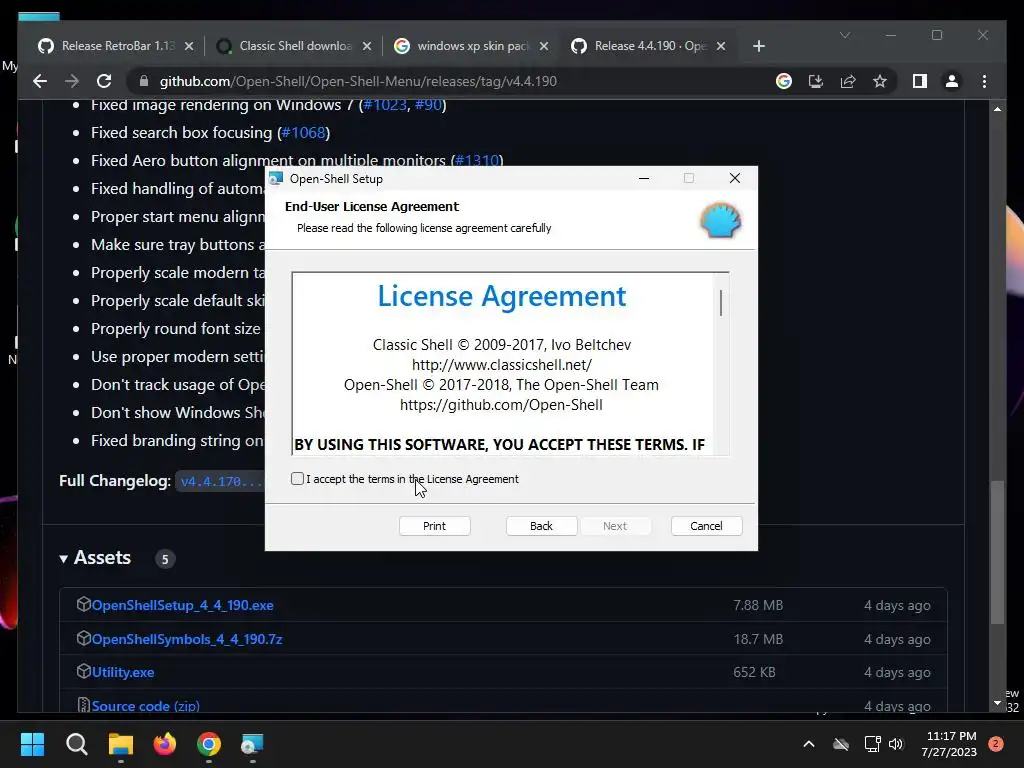1024x768 pixels.
Task: Click the Open-Shell shell logo icon
Action: pyautogui.click(x=720, y=220)
